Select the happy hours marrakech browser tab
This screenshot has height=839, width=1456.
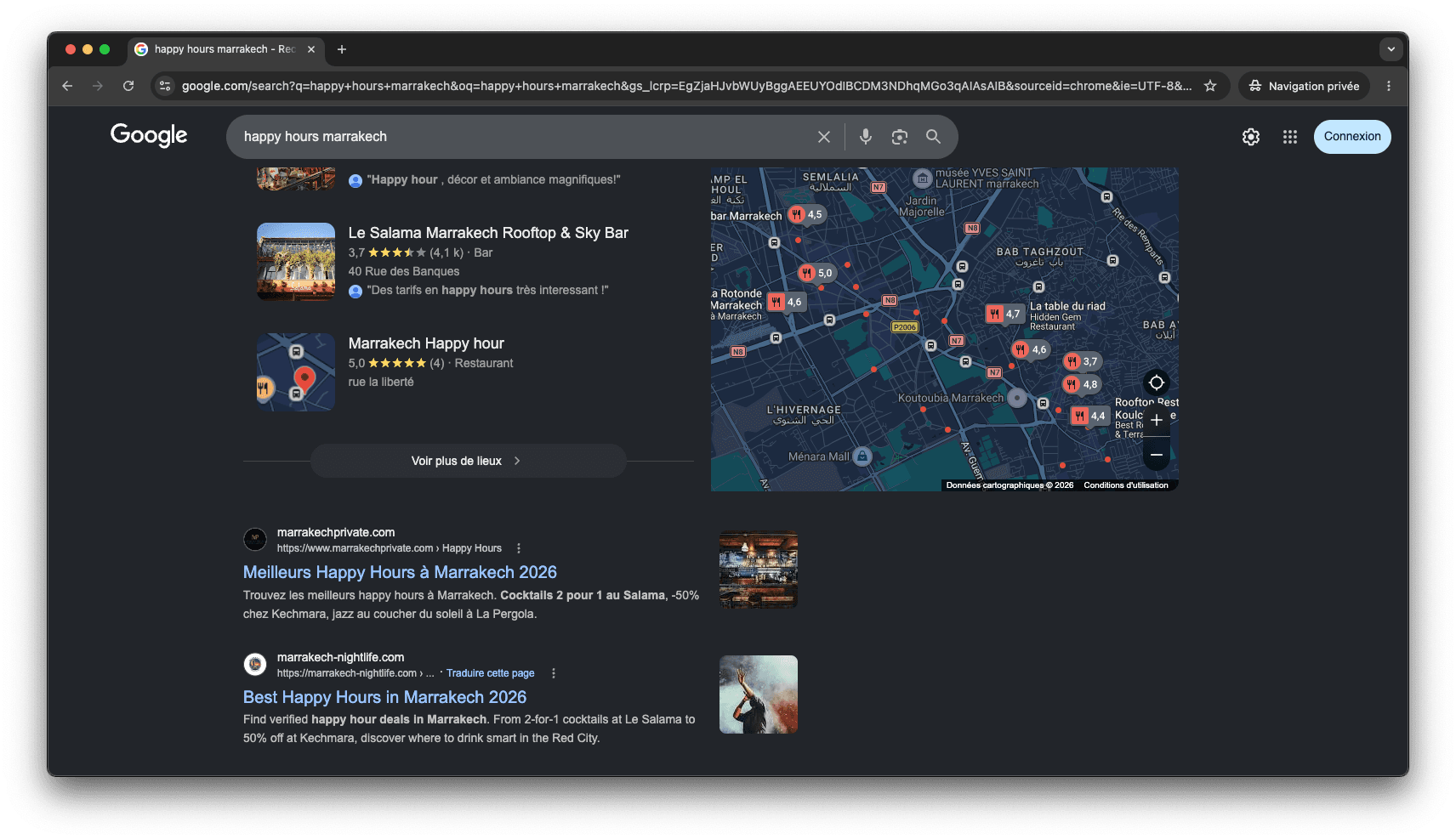click(226, 49)
